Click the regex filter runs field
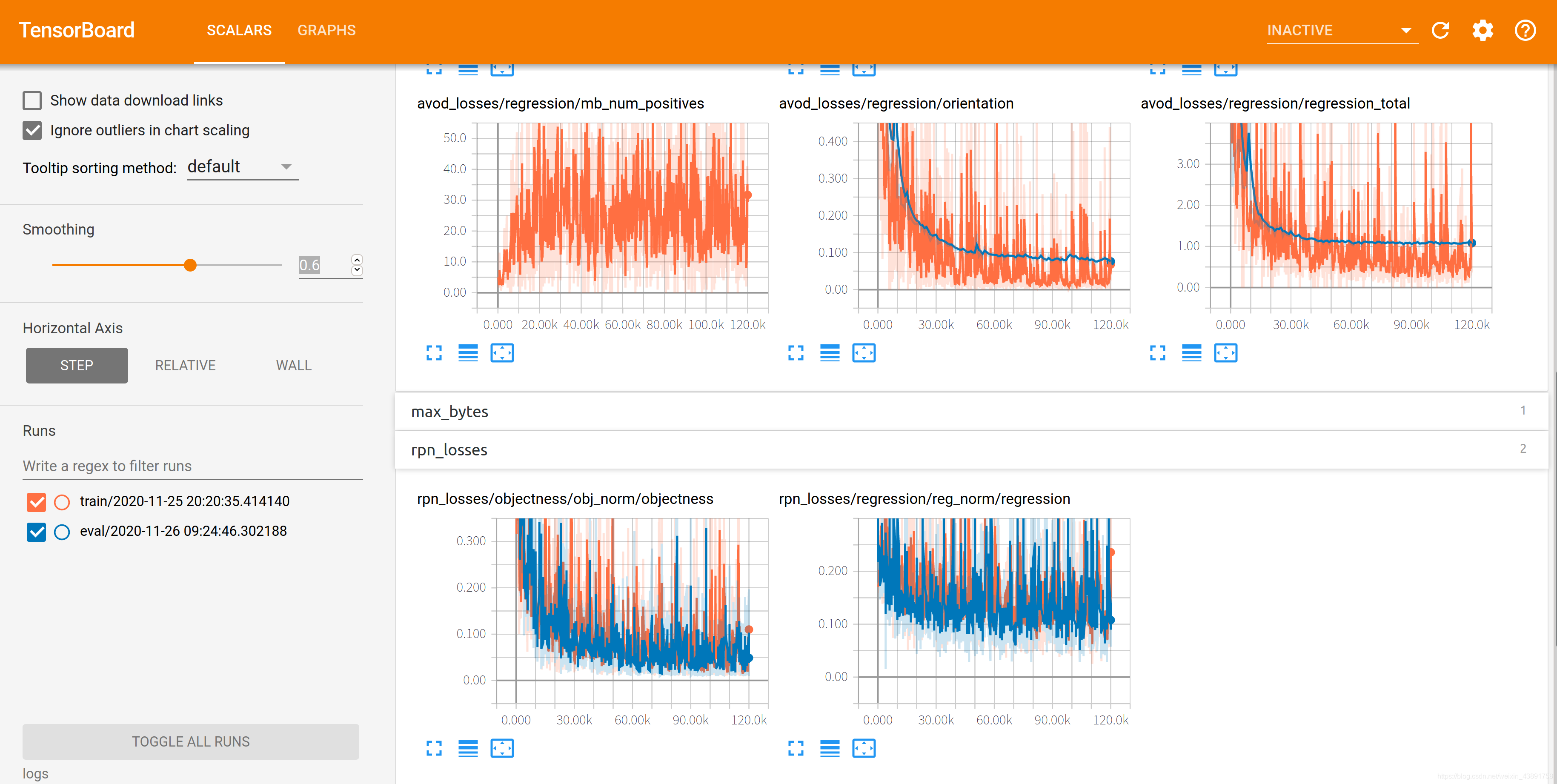This screenshot has height=784, width=1557. 192,466
